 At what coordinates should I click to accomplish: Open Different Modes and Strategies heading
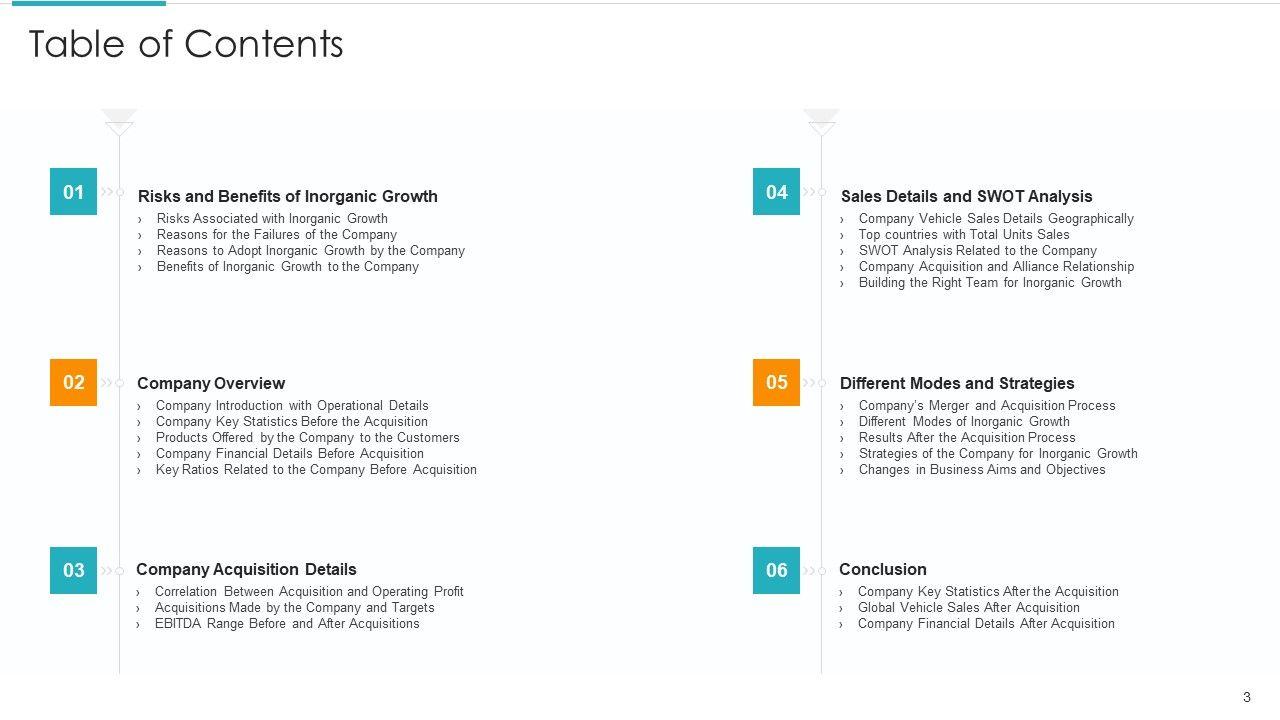pyautogui.click(x=957, y=383)
